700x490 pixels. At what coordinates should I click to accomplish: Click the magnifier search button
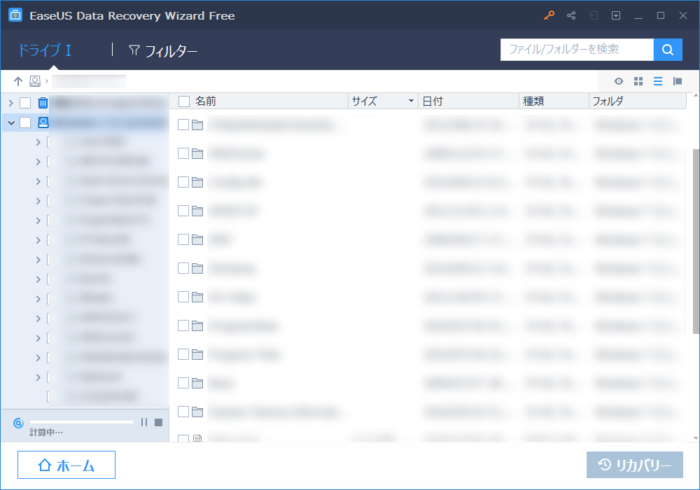coord(668,50)
